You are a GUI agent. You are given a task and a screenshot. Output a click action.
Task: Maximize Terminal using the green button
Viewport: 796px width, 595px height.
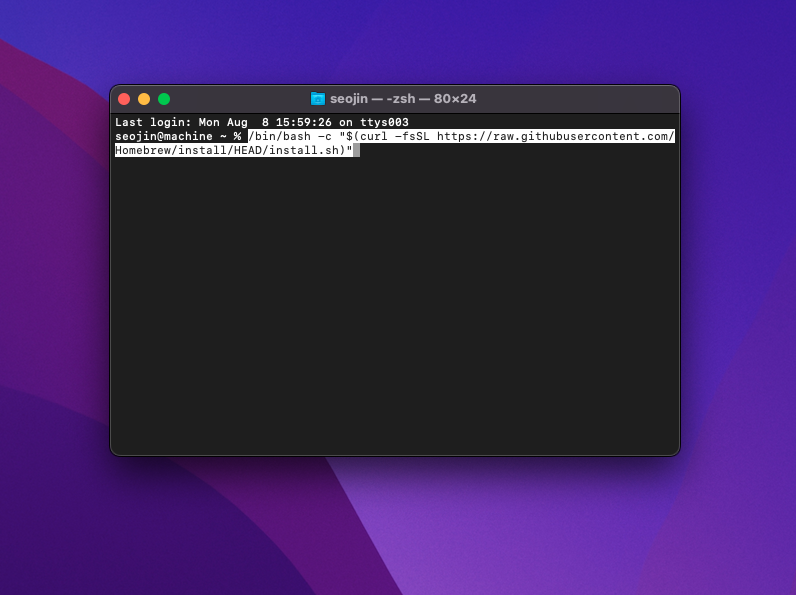[x=164, y=99]
